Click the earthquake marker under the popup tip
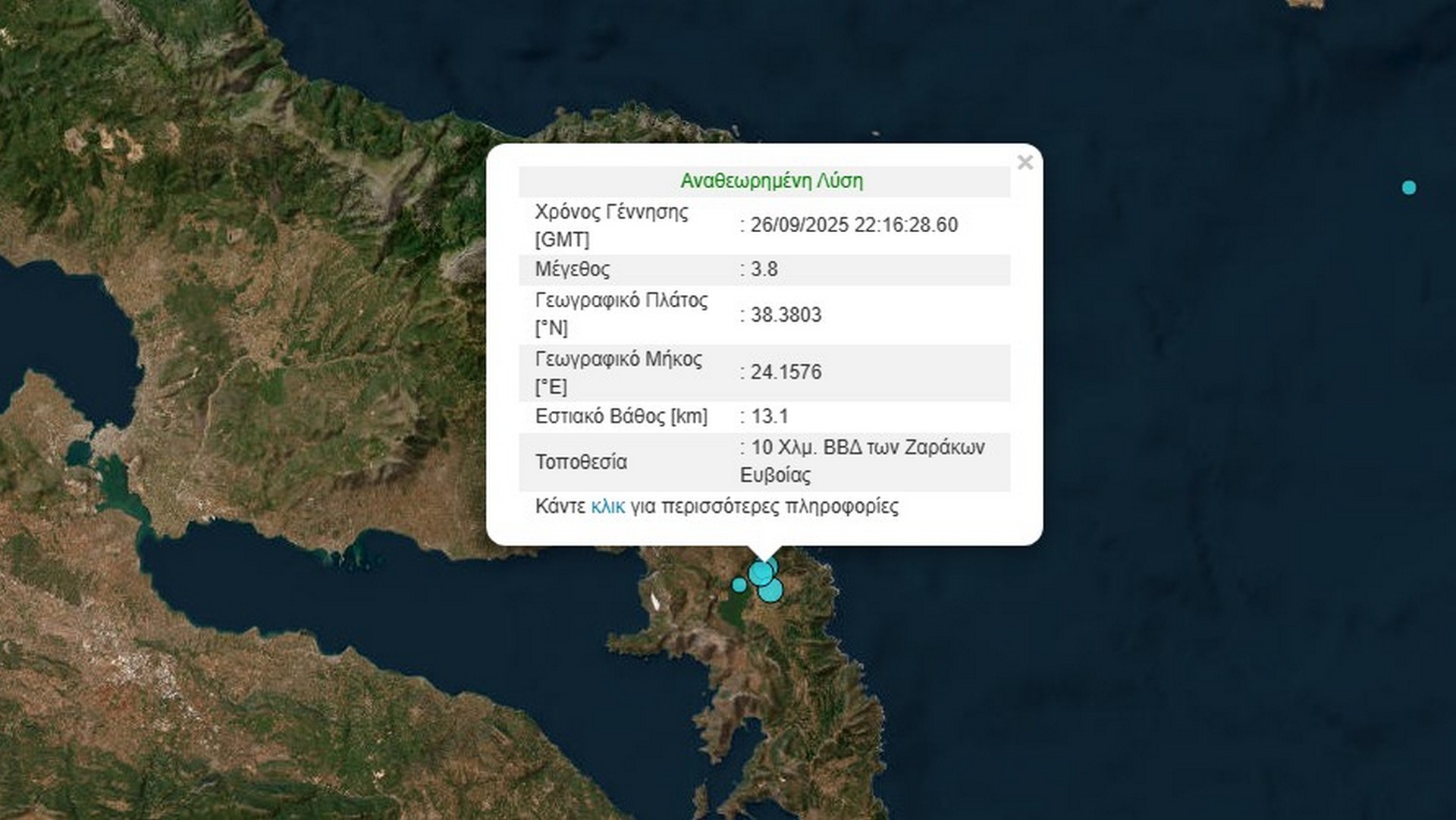Image resolution: width=1456 pixels, height=820 pixels. tap(760, 573)
